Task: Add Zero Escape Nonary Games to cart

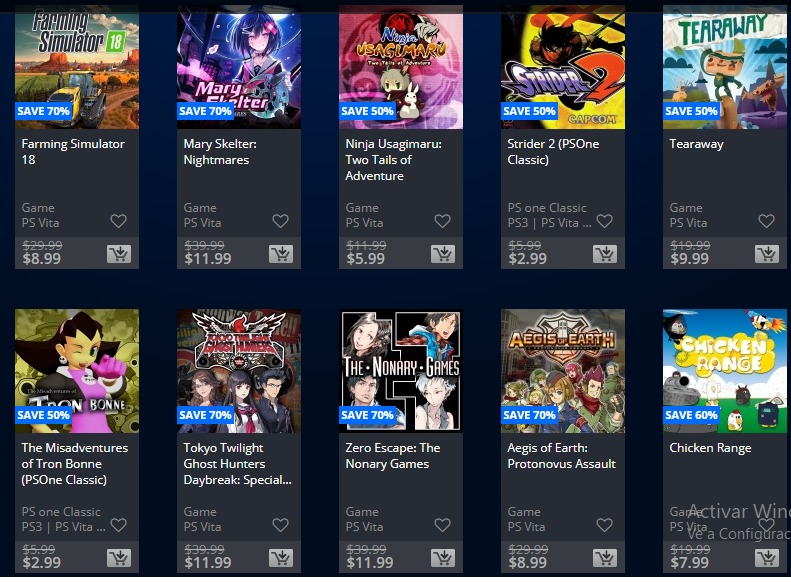Action: [x=443, y=558]
